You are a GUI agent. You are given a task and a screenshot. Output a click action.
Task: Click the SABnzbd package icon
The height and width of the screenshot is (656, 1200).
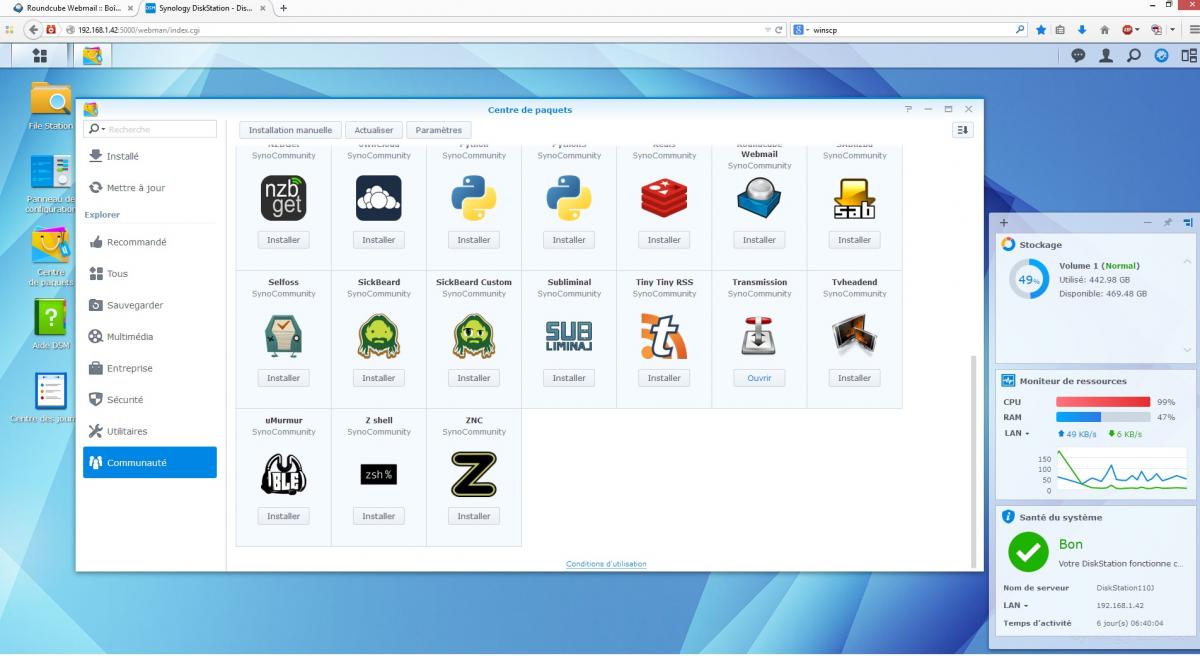click(854, 198)
